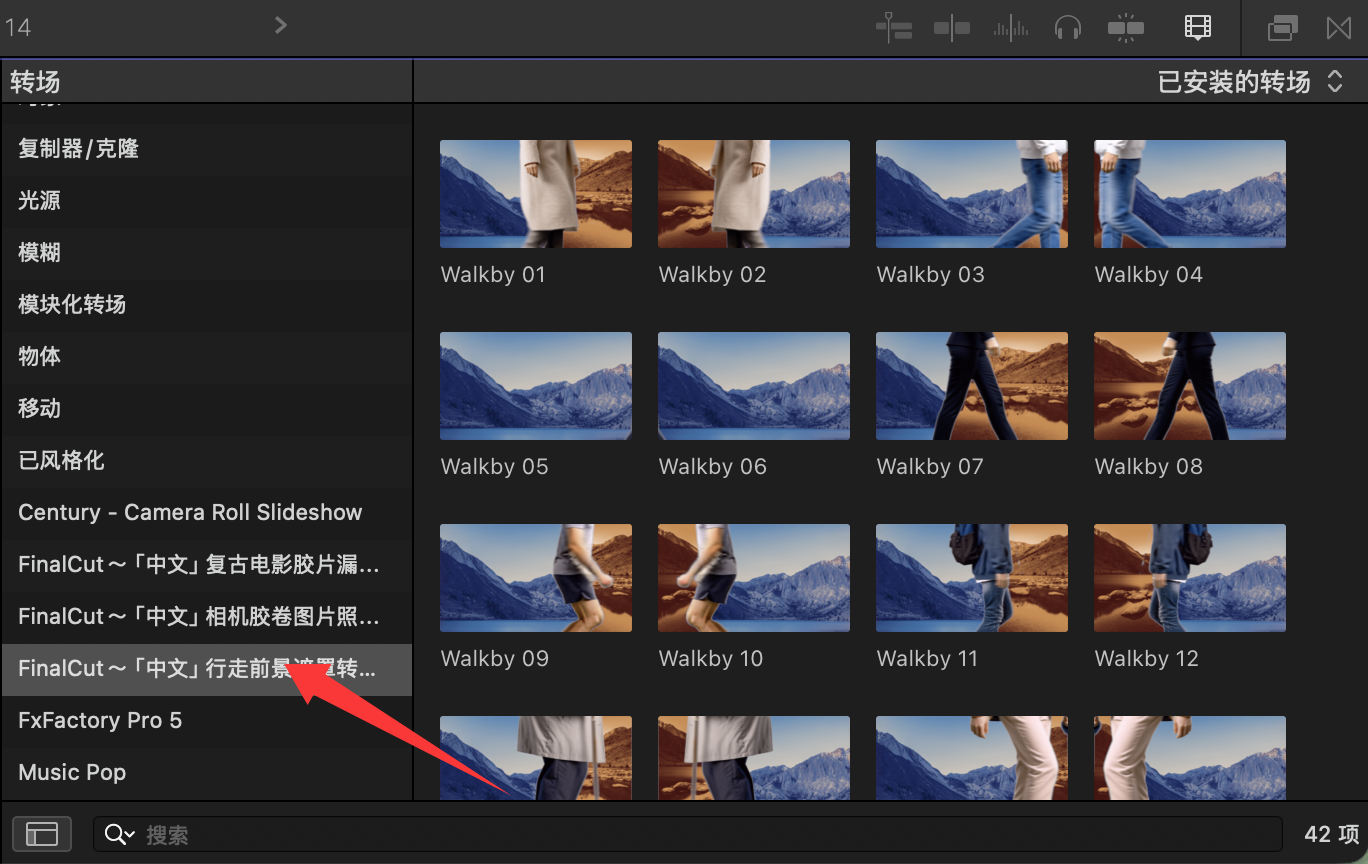1368x864 pixels.
Task: Select the Walkby 07 transition thumbnail
Action: (971, 386)
